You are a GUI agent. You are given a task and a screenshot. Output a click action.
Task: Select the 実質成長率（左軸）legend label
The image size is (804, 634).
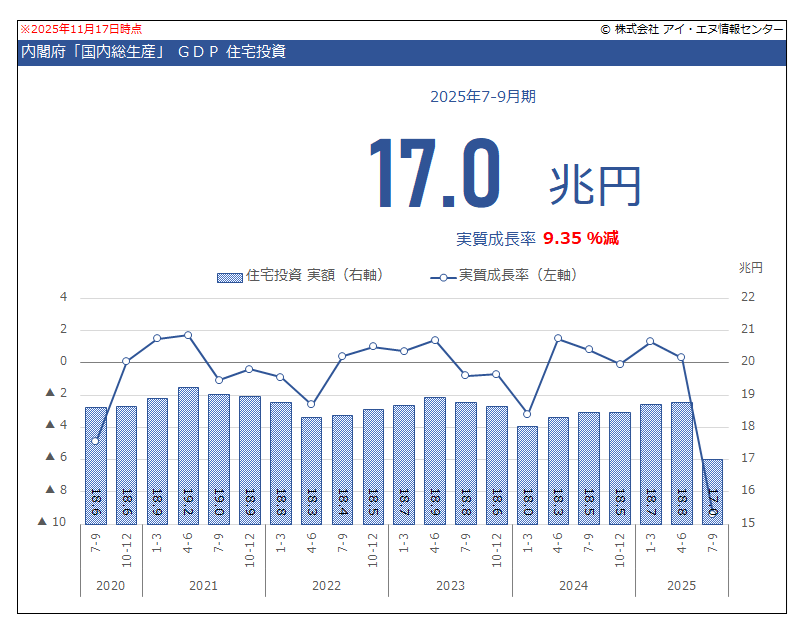517,275
